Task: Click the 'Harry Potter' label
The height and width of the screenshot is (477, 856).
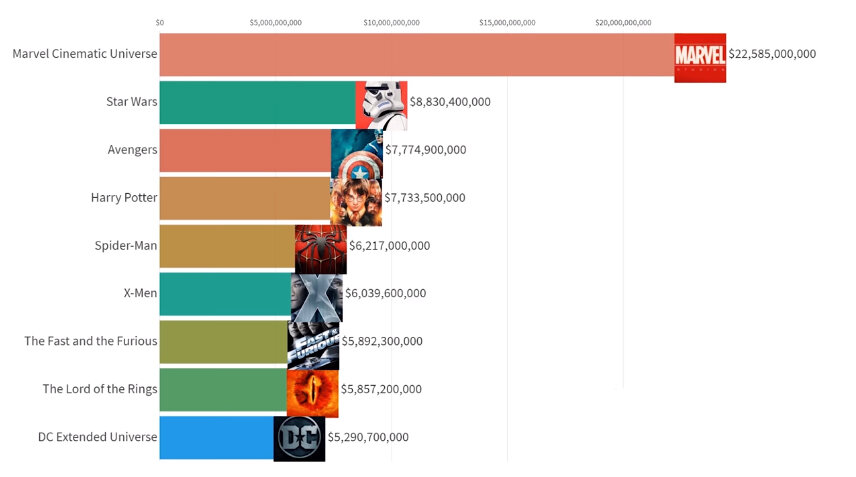Action: tap(124, 198)
